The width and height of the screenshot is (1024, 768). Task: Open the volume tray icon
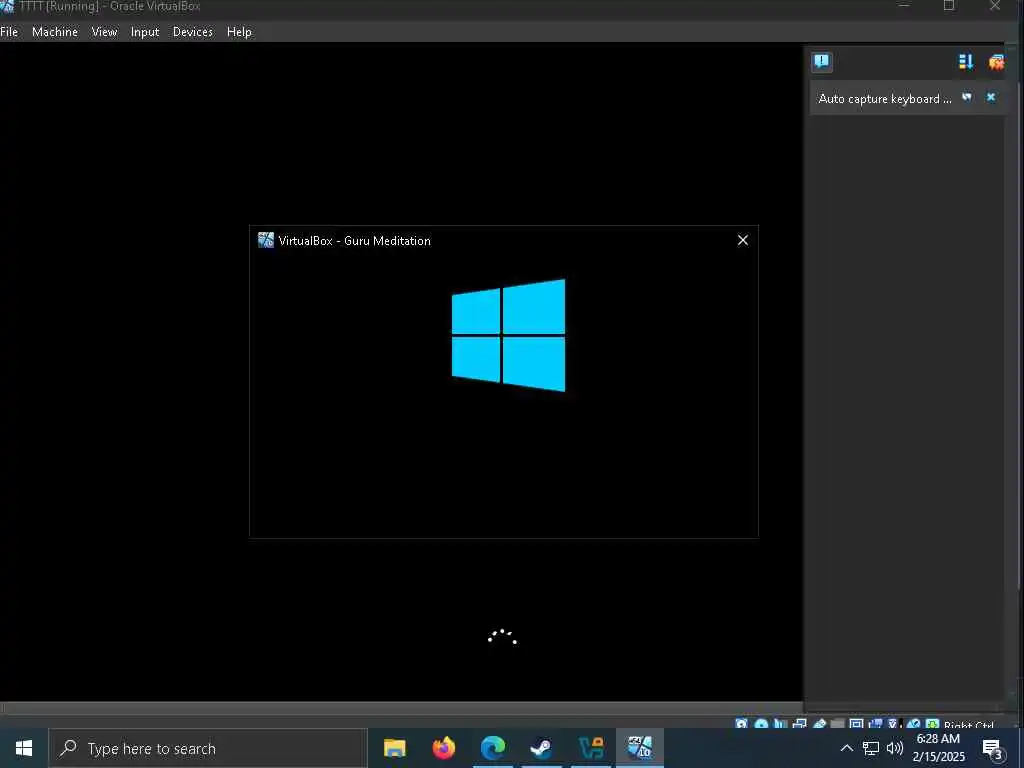tap(895, 748)
